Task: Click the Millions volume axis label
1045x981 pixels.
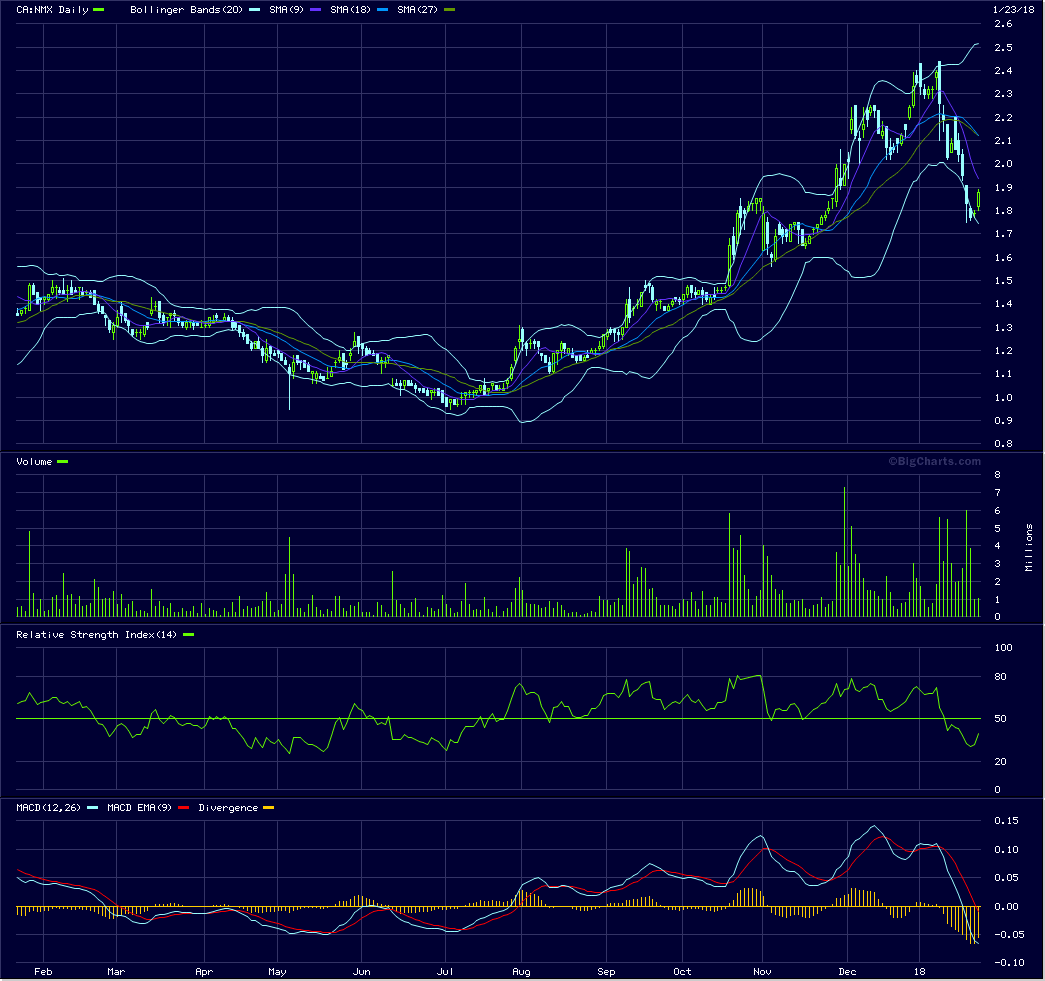Action: pos(1029,547)
